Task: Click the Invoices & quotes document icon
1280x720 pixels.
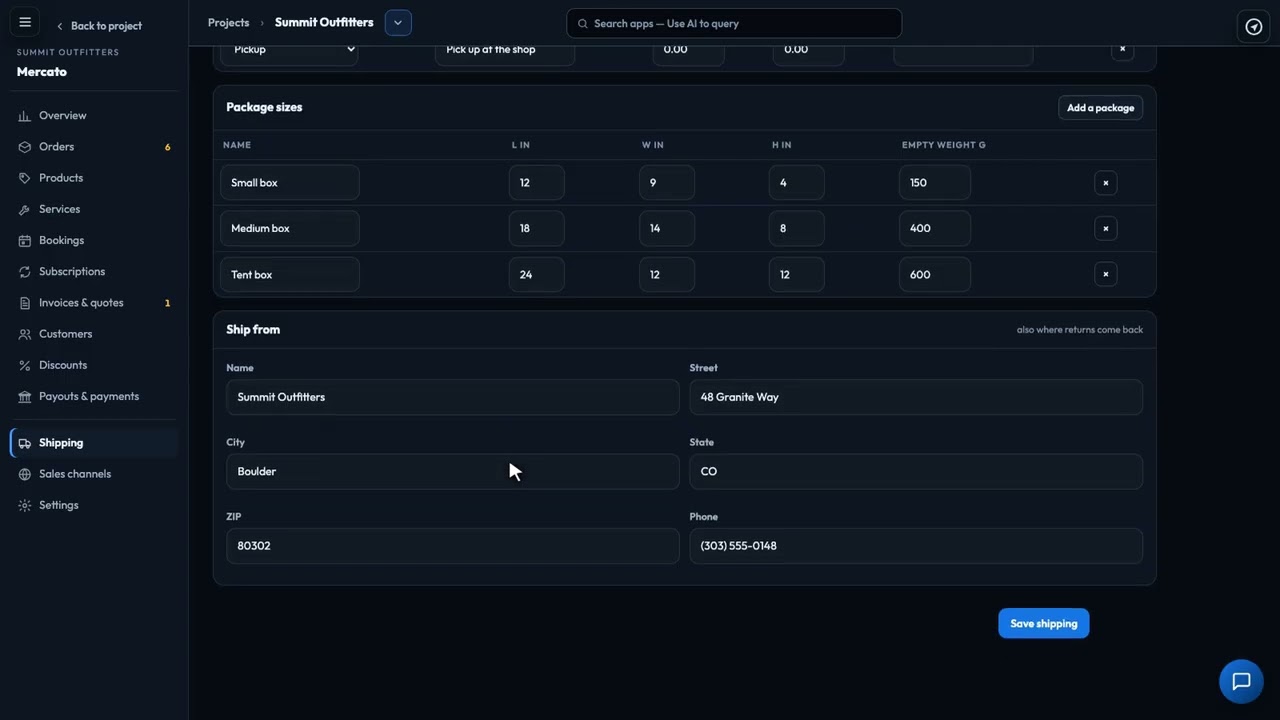Action: point(25,303)
